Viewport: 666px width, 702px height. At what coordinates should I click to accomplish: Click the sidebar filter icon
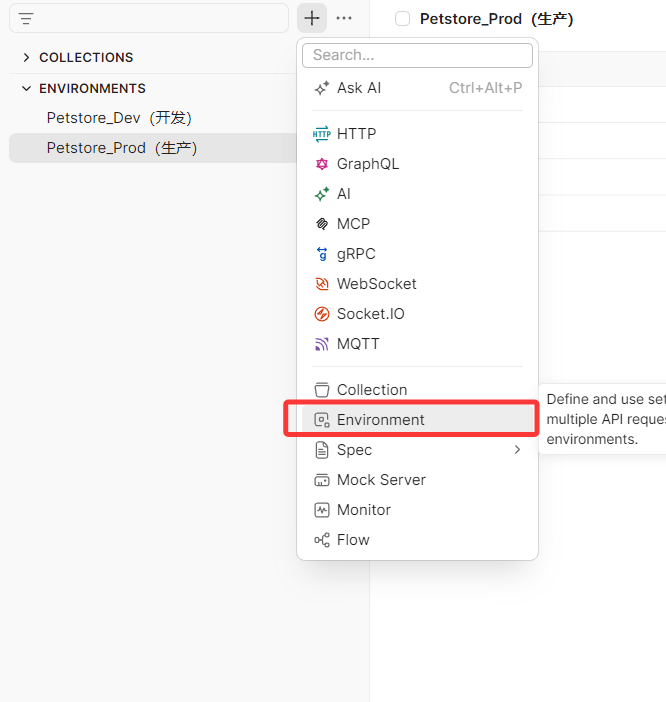[26, 19]
